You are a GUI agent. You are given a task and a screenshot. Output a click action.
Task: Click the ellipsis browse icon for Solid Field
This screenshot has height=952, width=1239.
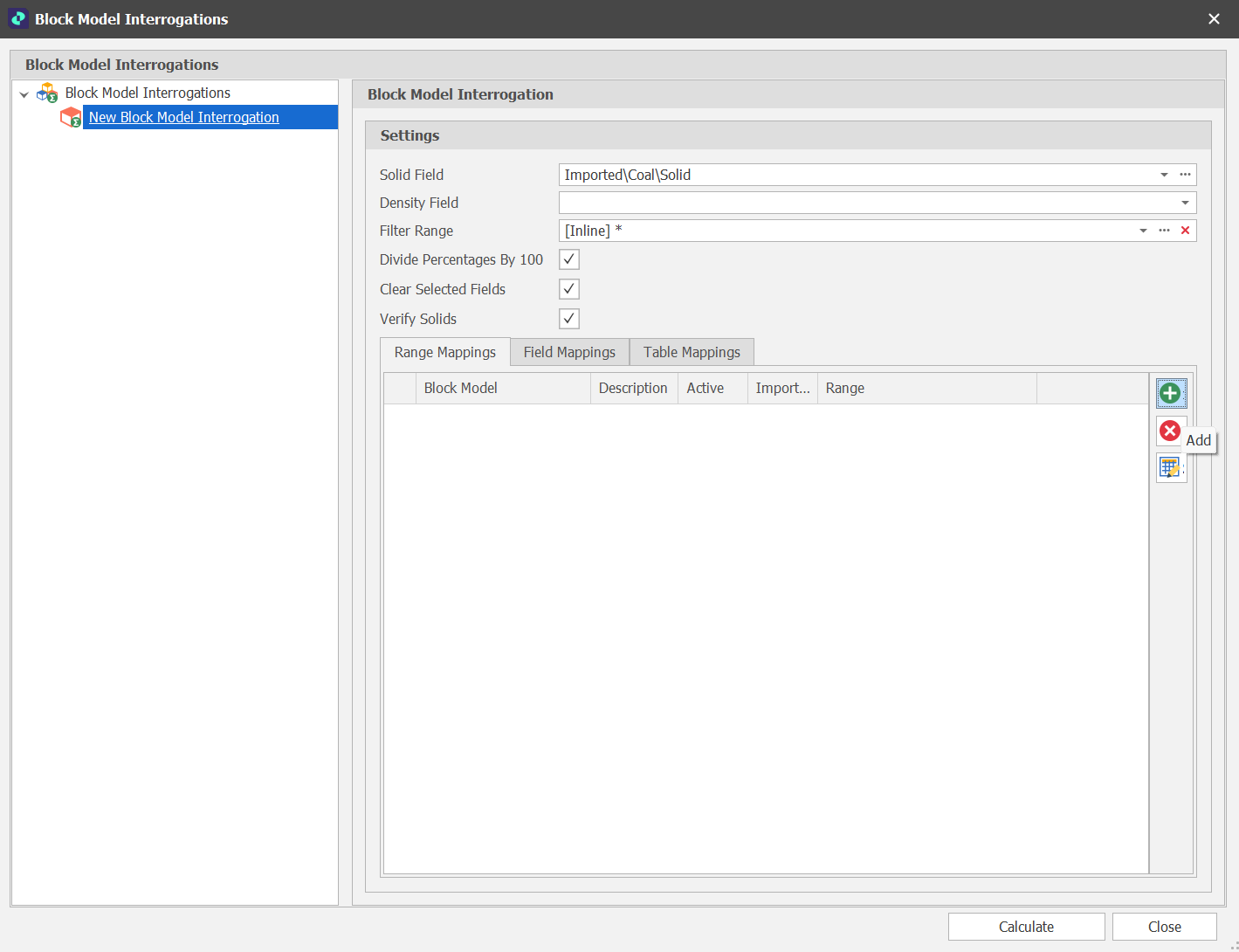pyautogui.click(x=1185, y=175)
